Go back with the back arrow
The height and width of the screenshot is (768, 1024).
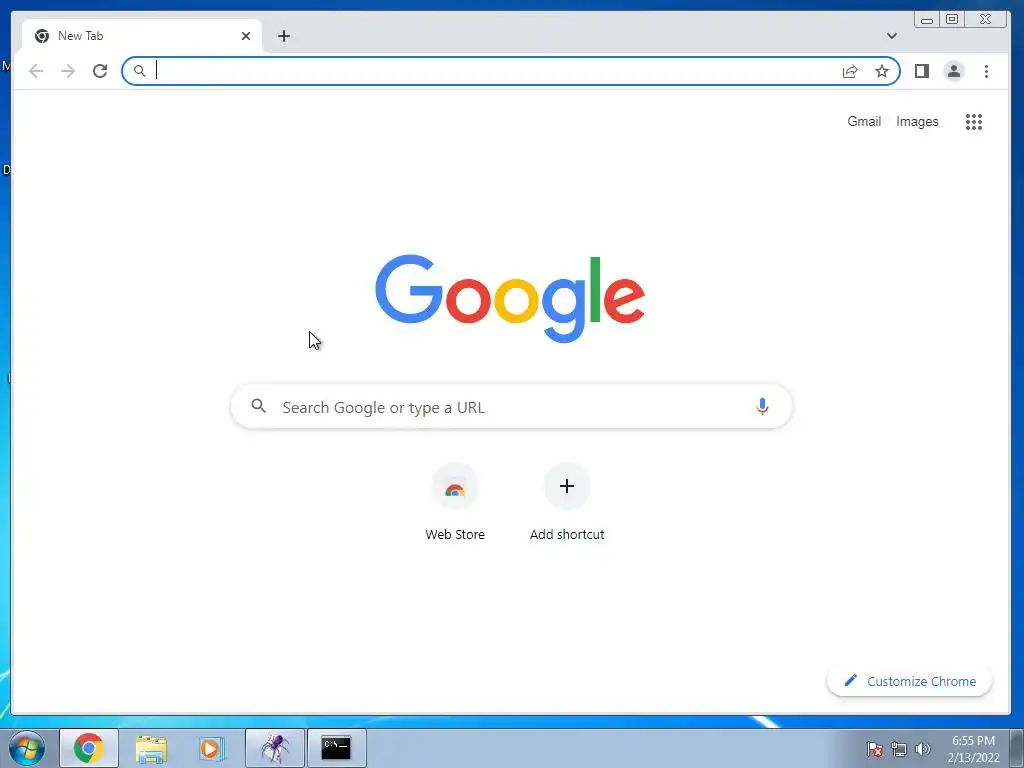(x=36, y=71)
